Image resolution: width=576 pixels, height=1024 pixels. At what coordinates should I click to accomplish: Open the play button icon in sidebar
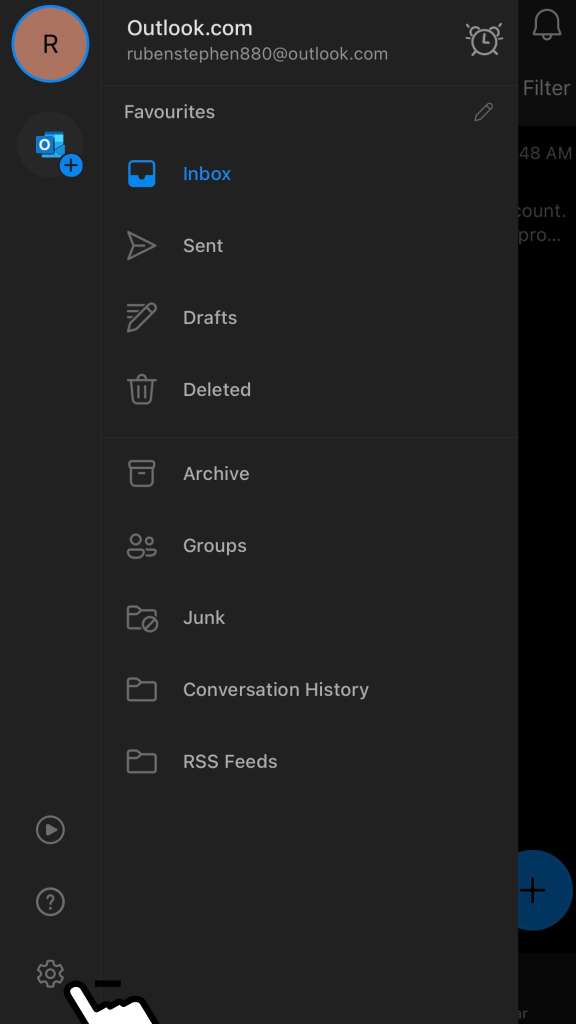(50, 829)
